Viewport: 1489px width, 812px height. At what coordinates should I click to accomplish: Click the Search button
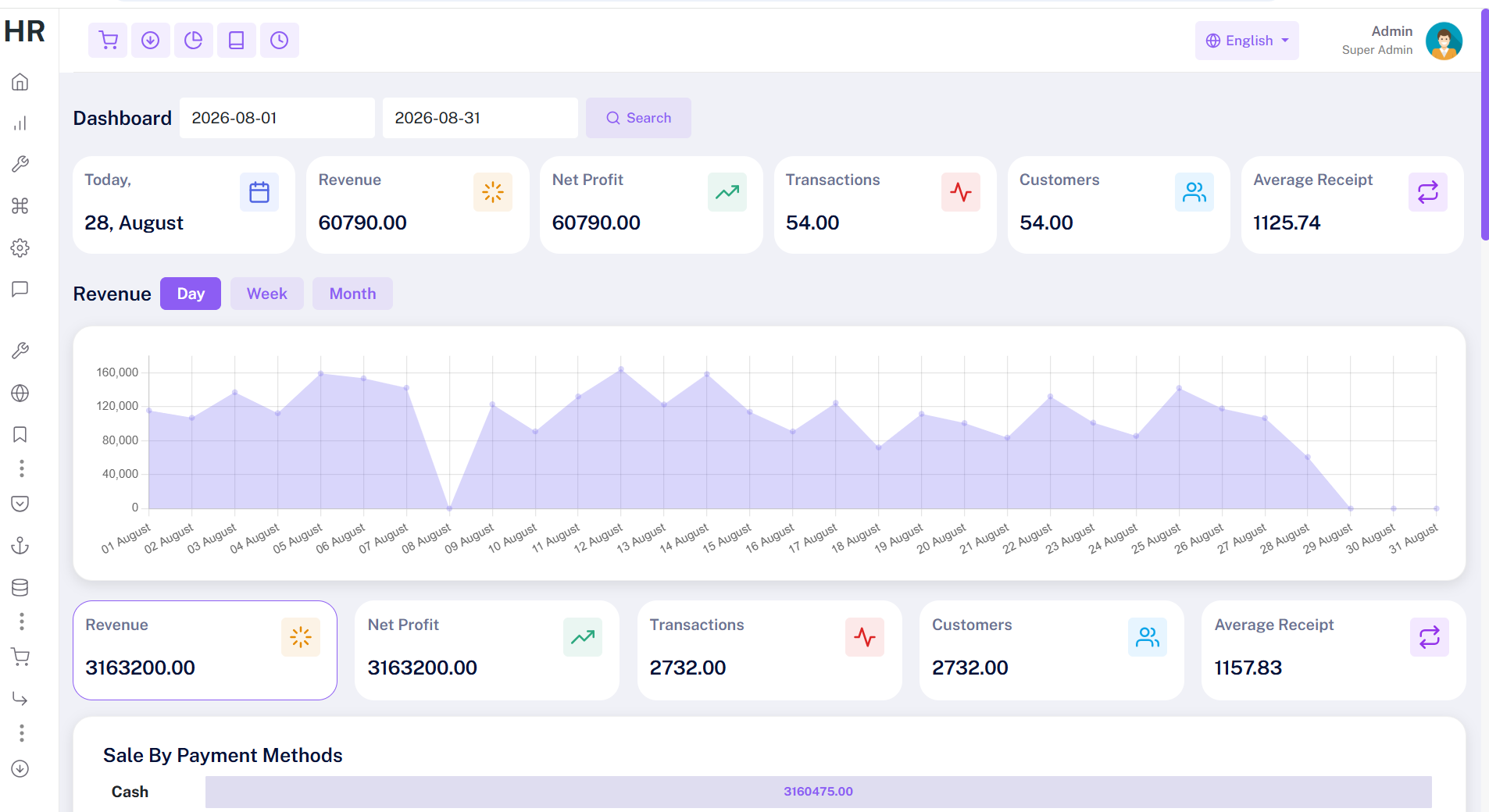point(638,118)
